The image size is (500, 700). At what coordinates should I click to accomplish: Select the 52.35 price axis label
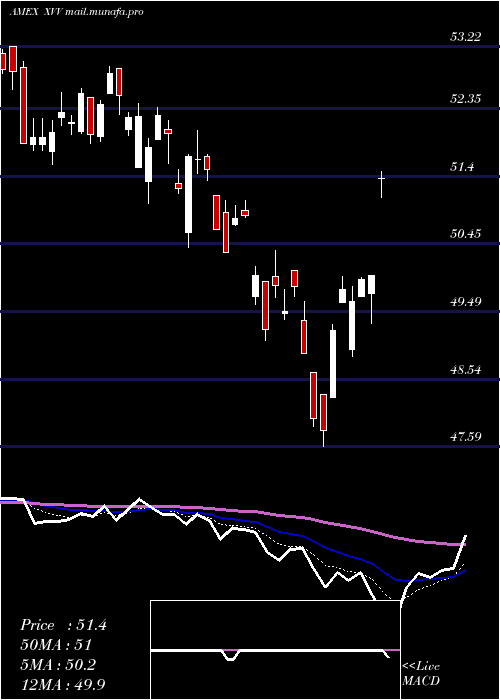coord(466,99)
